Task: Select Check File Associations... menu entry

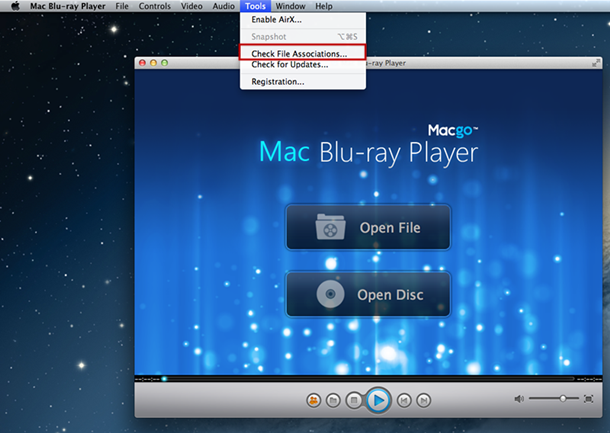Action: pyautogui.click(x=303, y=53)
